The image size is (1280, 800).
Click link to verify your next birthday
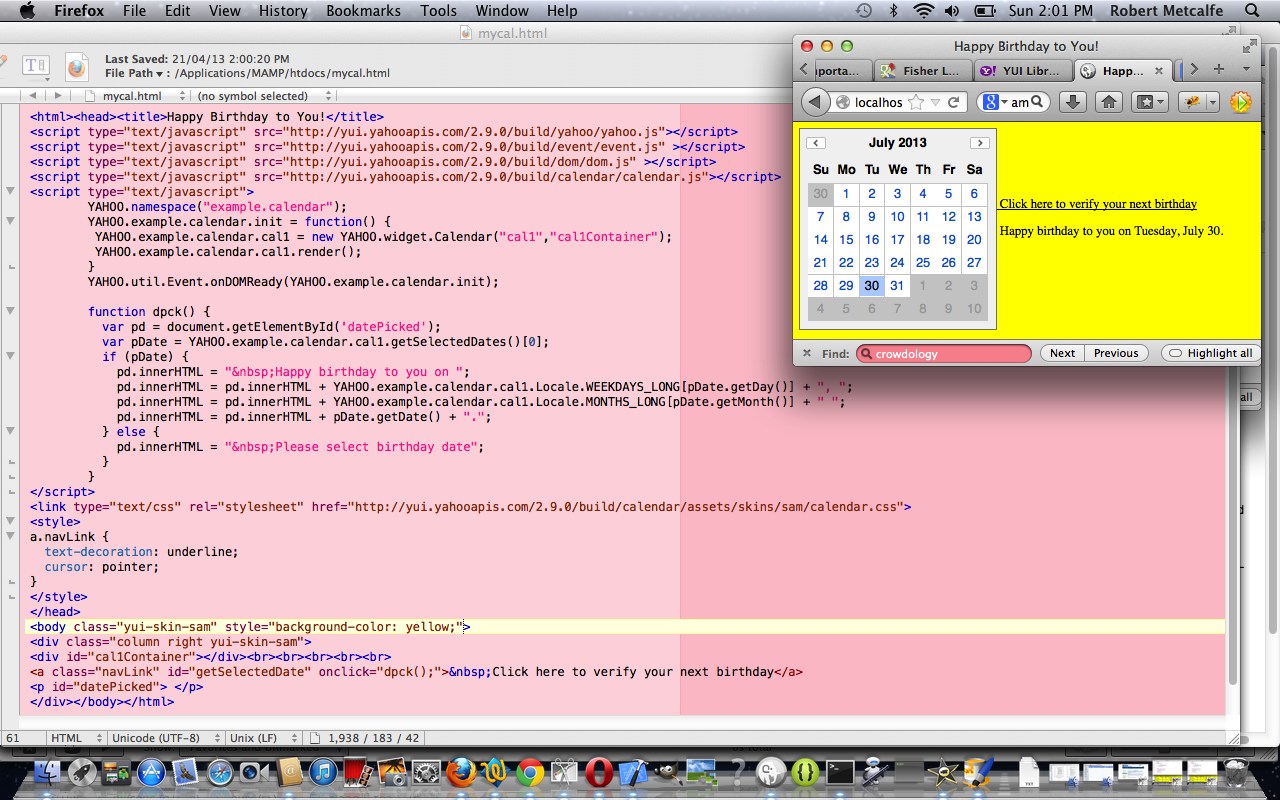pyautogui.click(x=1098, y=204)
